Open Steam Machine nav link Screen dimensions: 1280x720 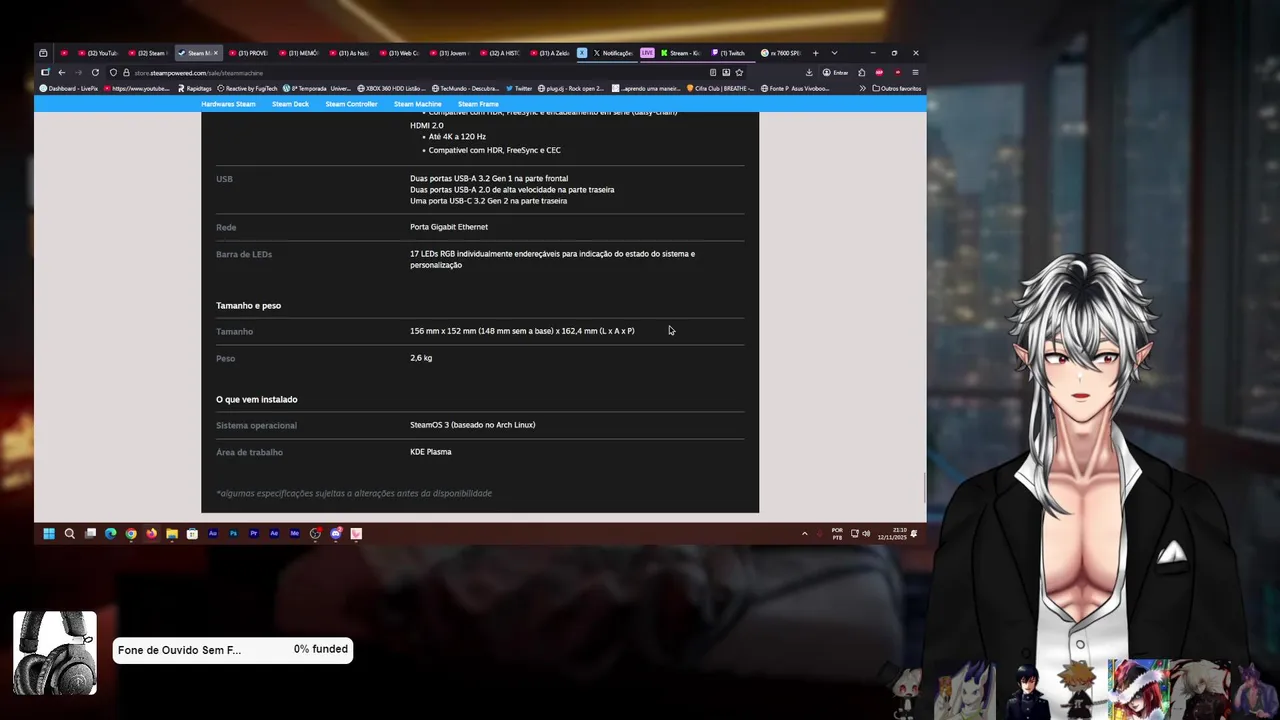point(417,104)
